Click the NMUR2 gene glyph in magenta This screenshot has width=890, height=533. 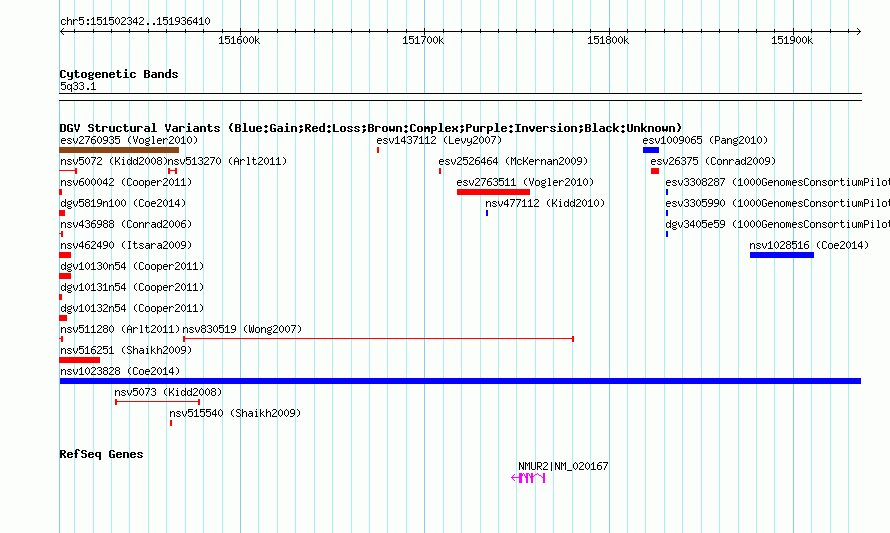pos(528,479)
